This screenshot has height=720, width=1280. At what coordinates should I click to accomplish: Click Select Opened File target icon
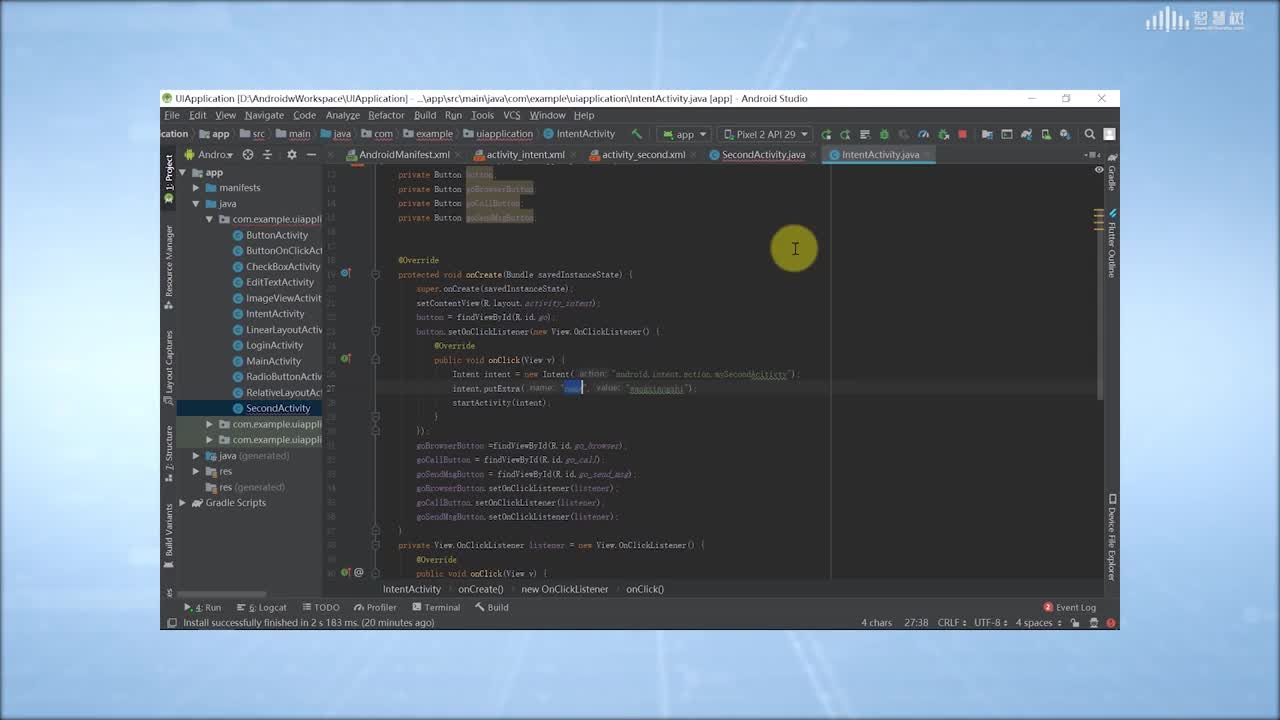[248, 155]
